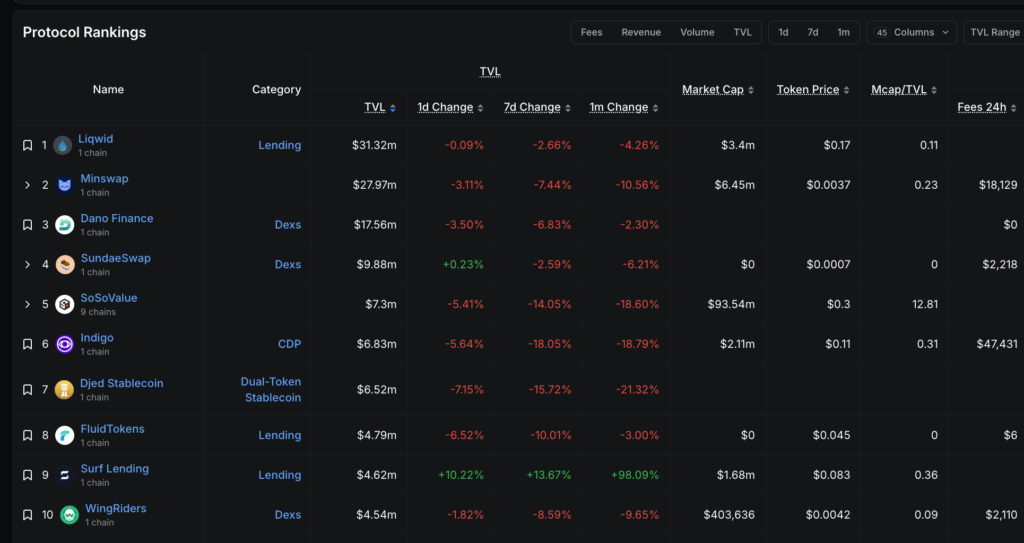
Task: Sort by Fees 24h column
Action: click(987, 107)
